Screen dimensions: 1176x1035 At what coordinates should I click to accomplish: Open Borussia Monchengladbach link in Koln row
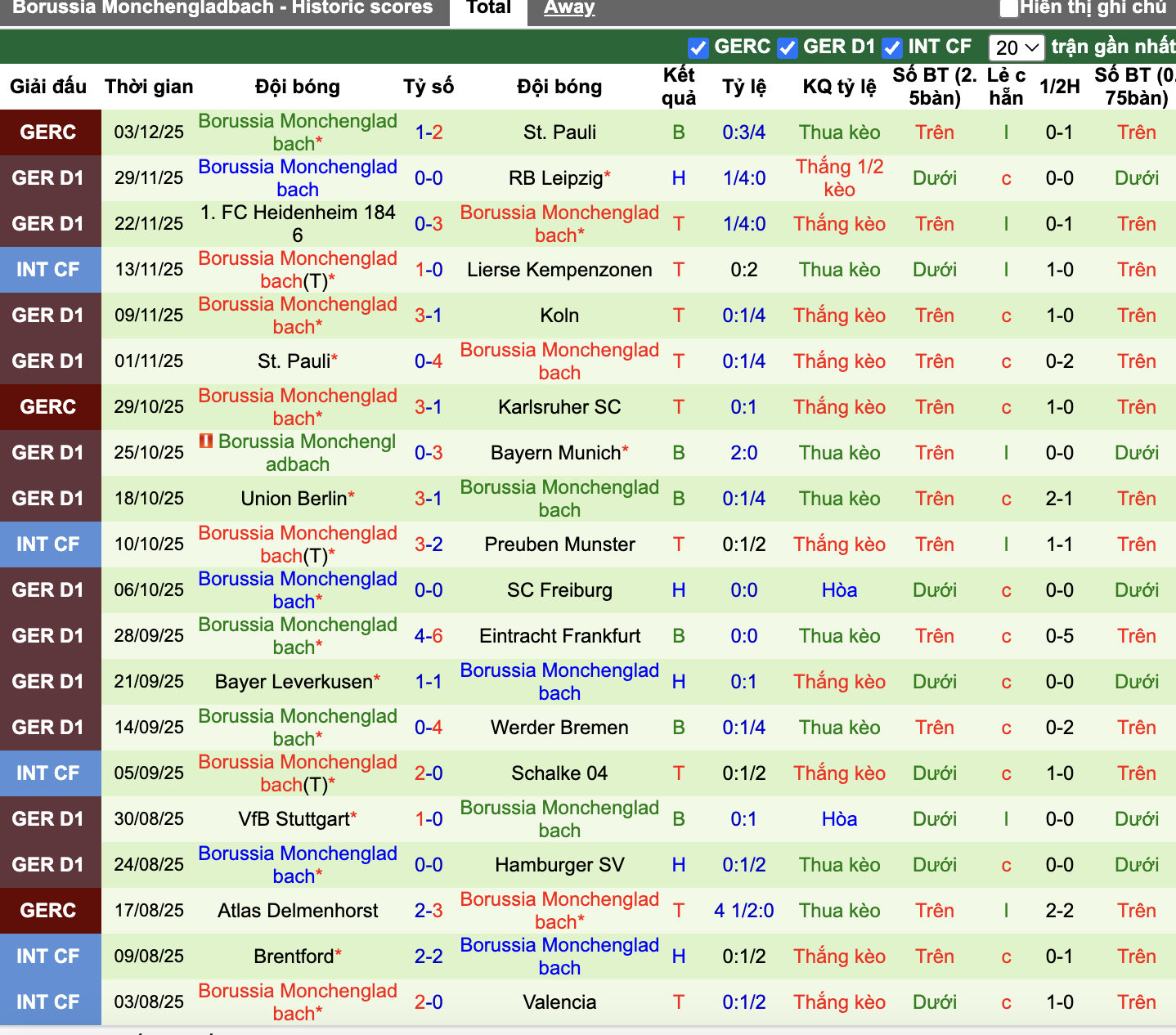click(x=298, y=316)
